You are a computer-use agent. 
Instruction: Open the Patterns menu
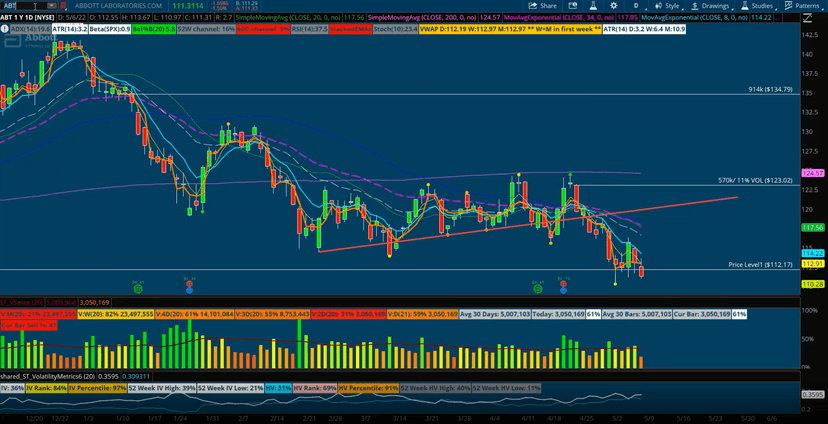click(x=802, y=6)
